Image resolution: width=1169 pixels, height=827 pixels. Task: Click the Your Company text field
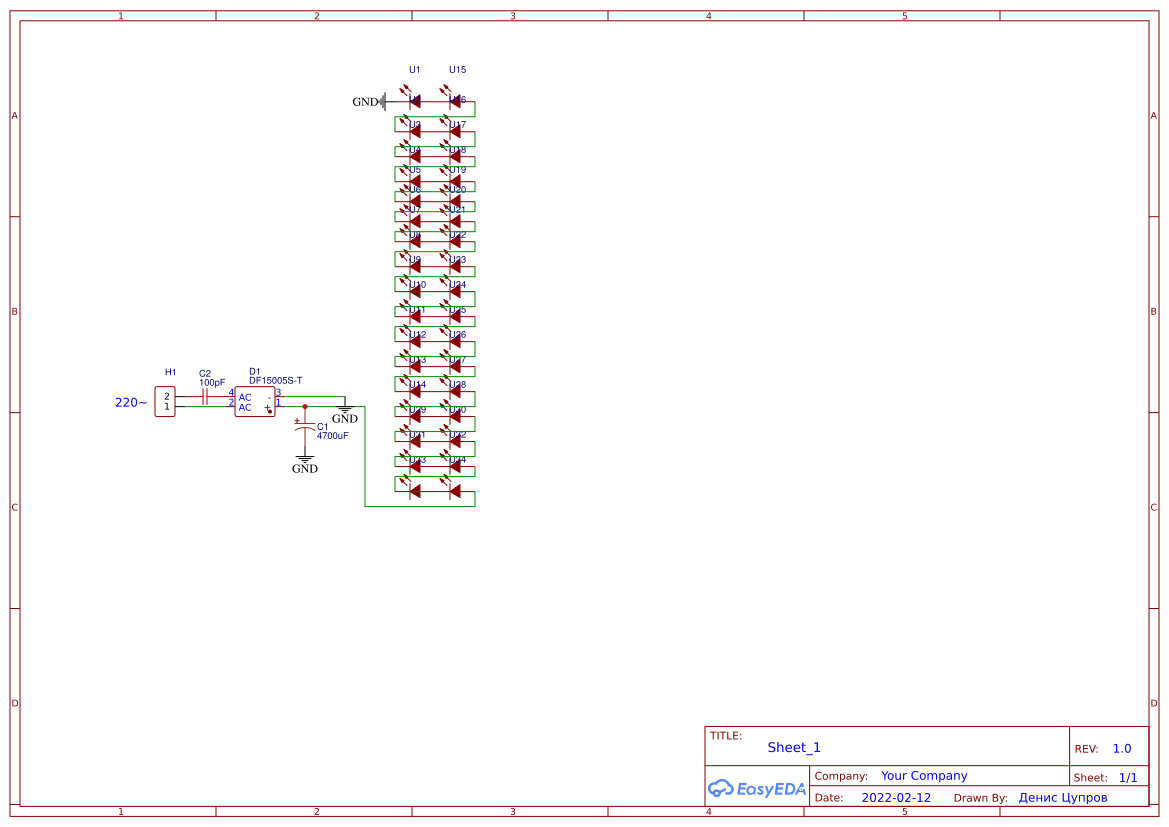click(x=923, y=775)
